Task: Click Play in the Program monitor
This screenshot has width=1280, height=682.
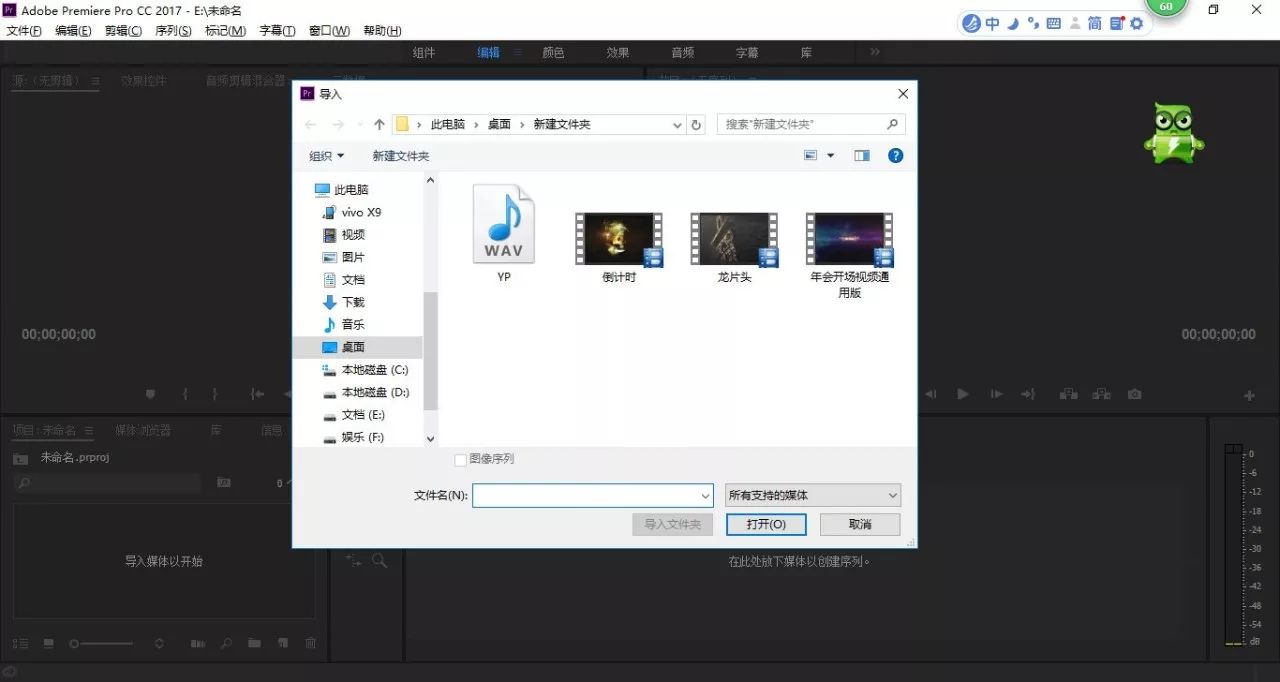Action: pos(963,394)
